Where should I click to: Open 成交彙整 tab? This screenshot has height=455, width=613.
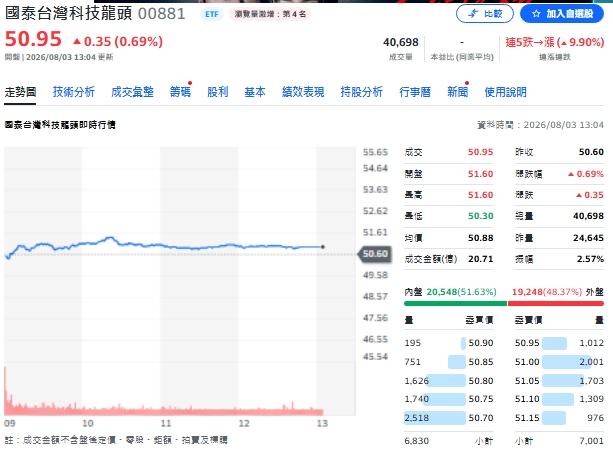tap(132, 92)
